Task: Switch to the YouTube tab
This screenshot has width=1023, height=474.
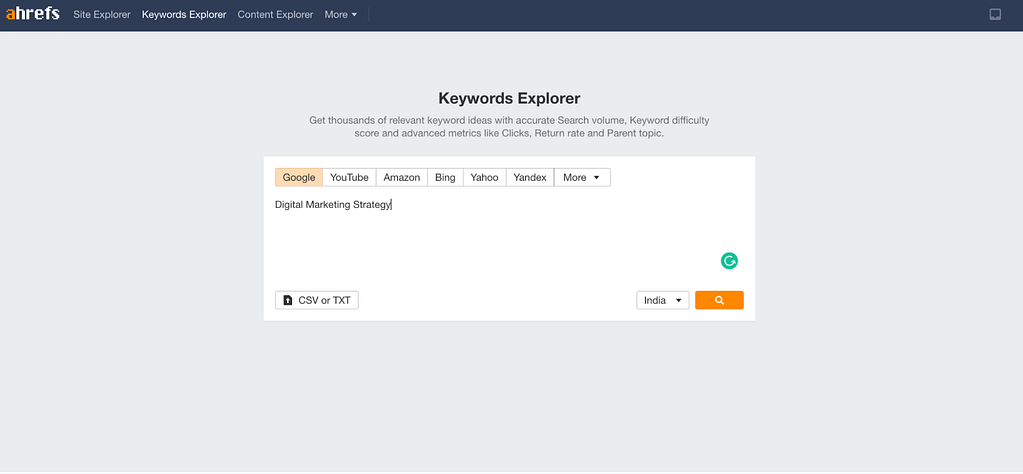Action: click(349, 177)
